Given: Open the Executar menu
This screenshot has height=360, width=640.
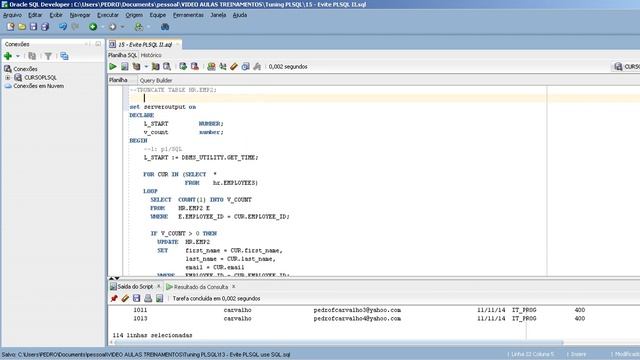Looking at the screenshot, I should point(108,15).
